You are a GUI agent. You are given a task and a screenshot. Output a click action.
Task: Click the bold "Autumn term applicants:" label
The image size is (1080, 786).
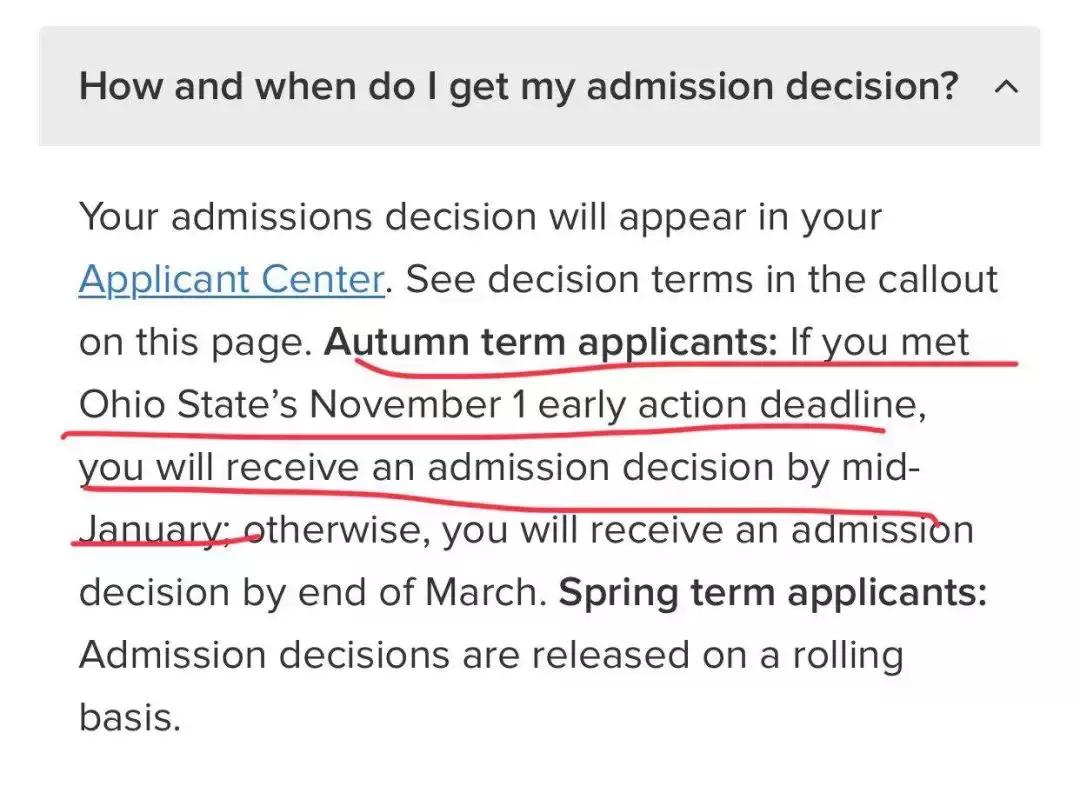coord(551,343)
